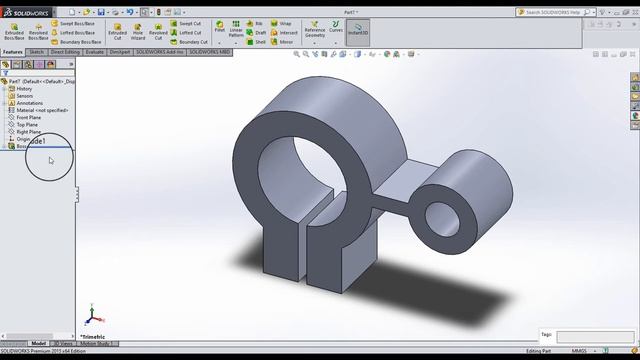
Task: Click the Open file icon
Action: (x=87, y=12)
